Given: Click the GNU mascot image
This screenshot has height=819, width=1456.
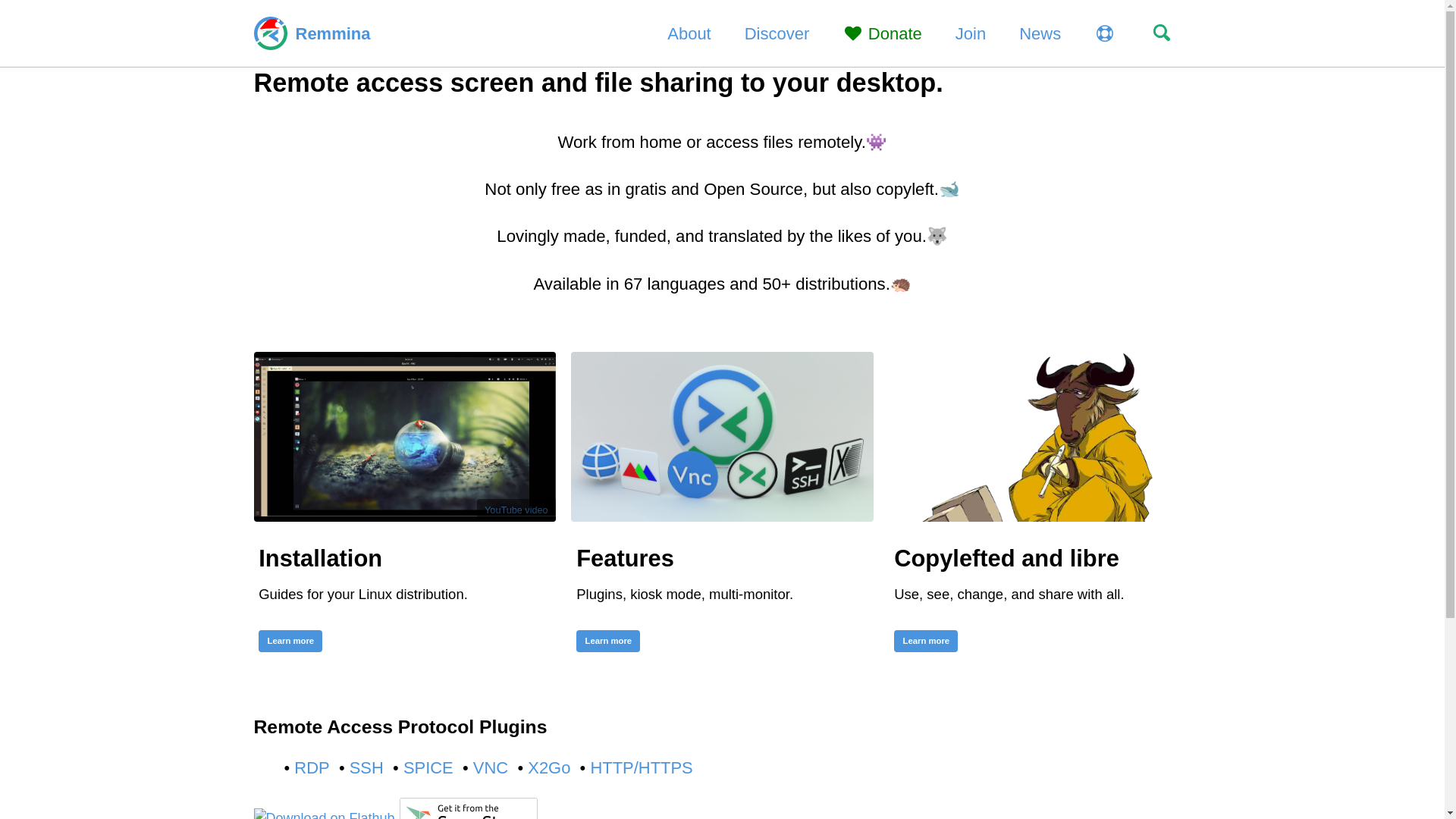Looking at the screenshot, I should pyautogui.click(x=1039, y=436).
